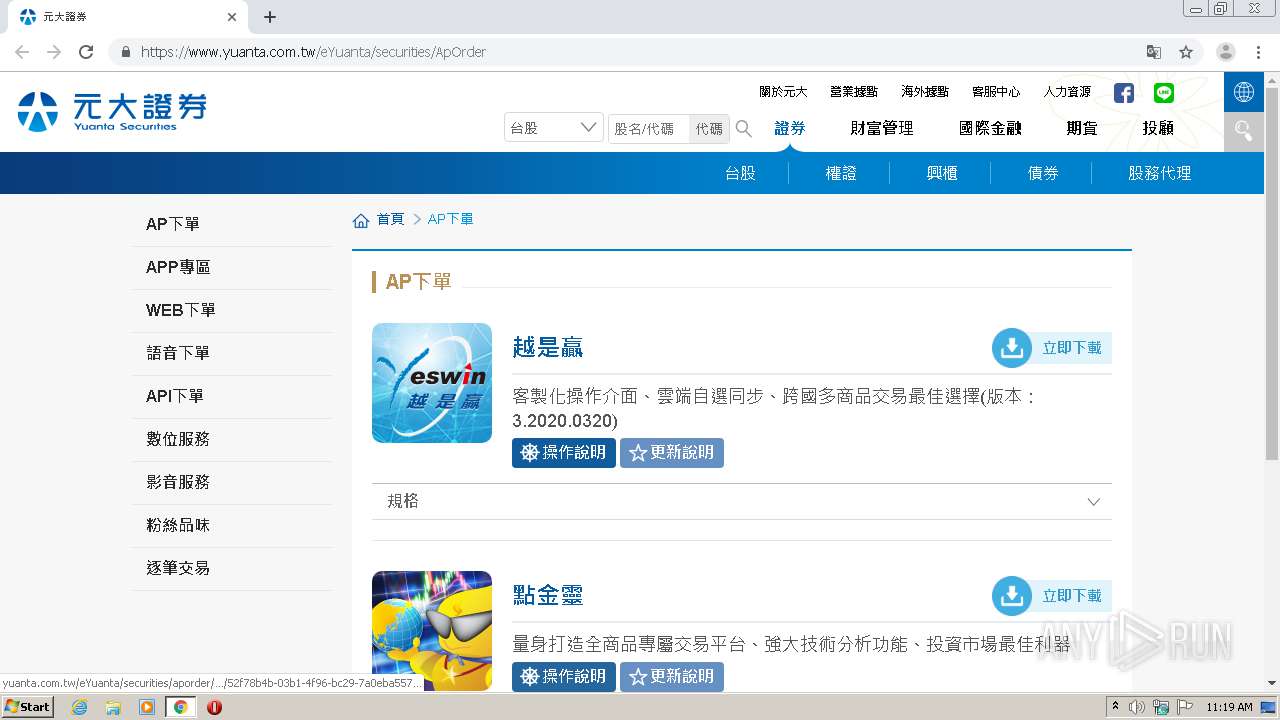Open the LINE icon in header
This screenshot has height=720, width=1280.
[x=1164, y=93]
